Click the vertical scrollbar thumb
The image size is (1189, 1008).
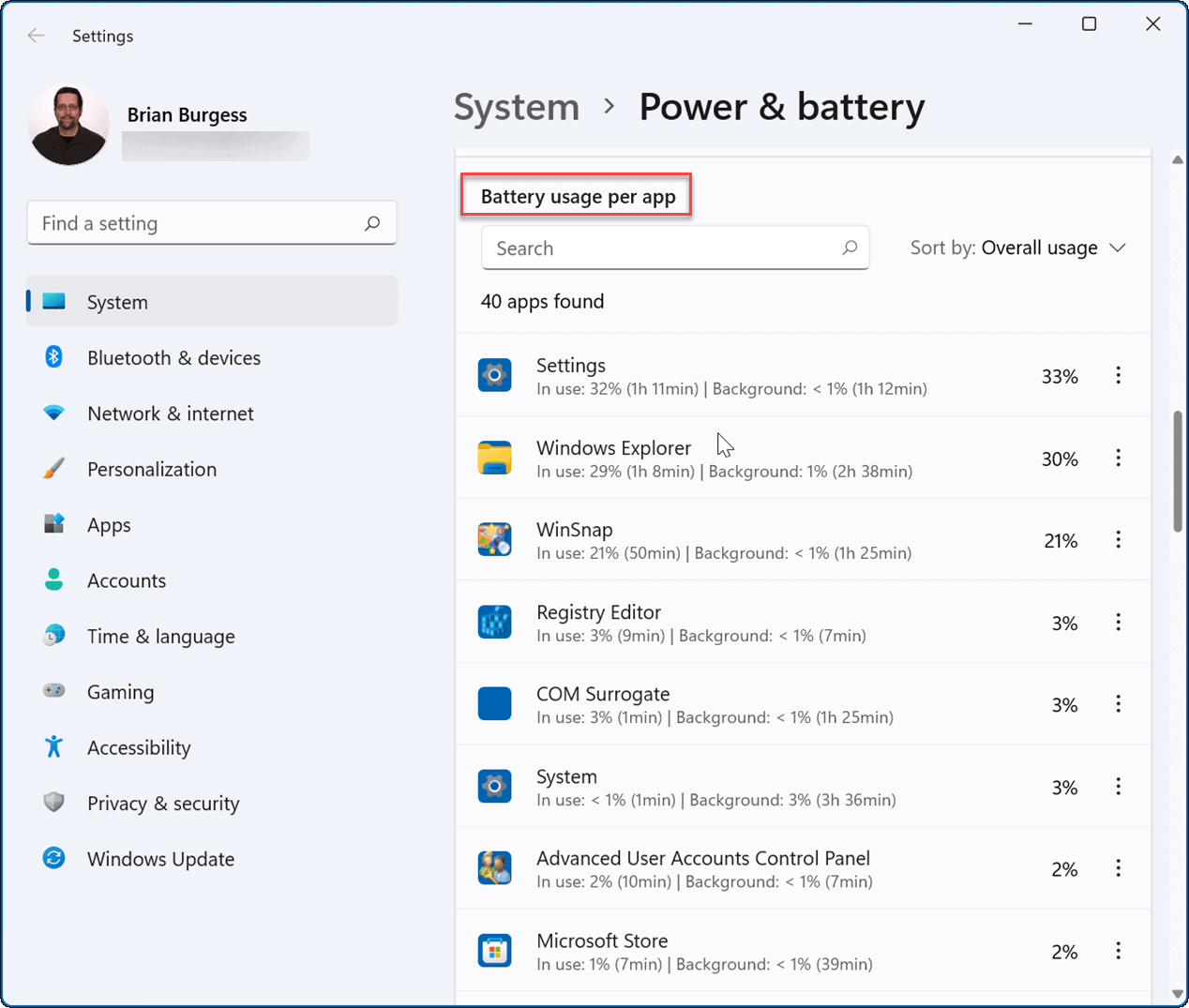point(1178,472)
